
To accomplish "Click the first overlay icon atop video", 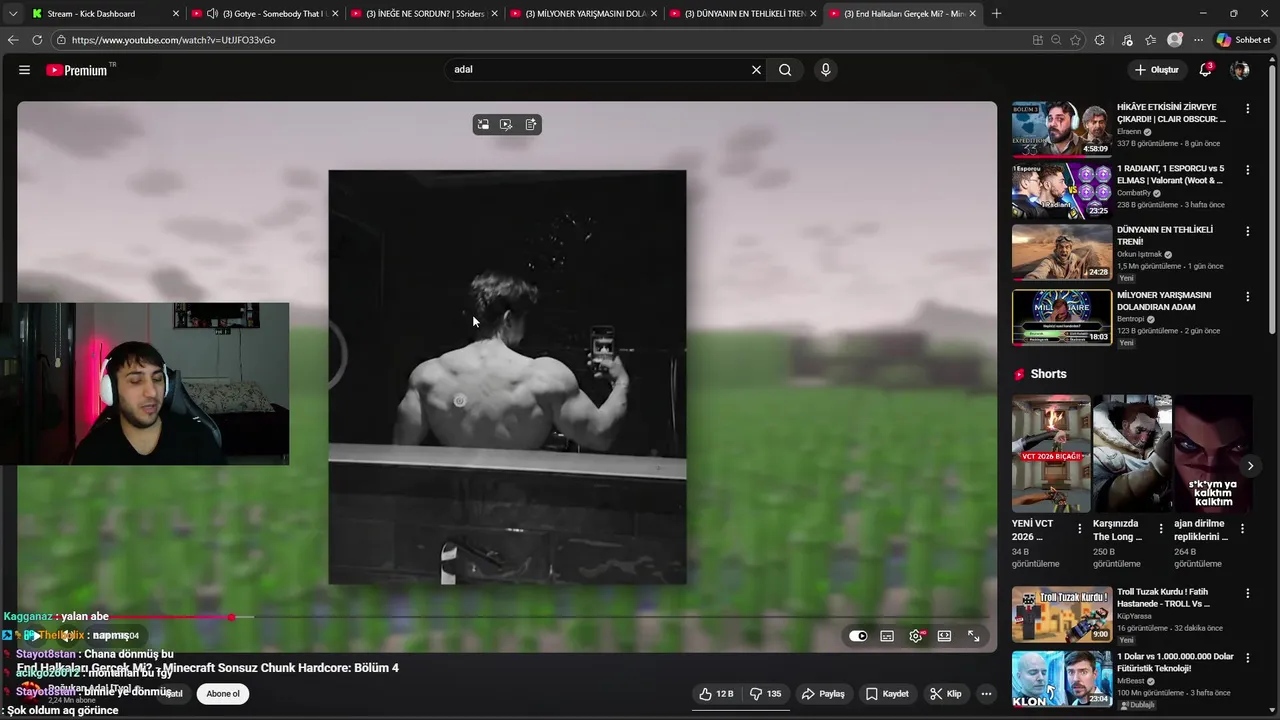I will coord(483,124).
